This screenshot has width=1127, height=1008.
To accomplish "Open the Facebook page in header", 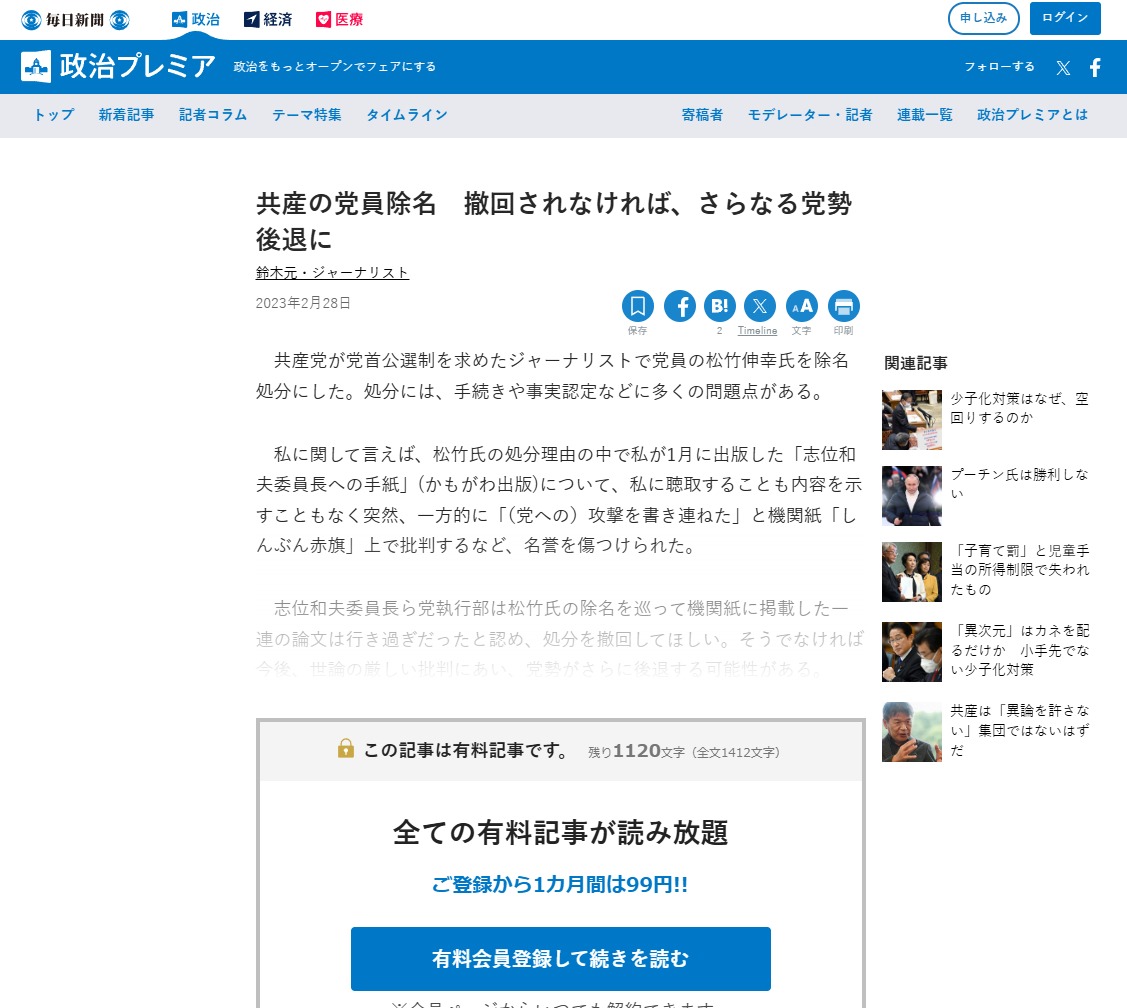I will click(1095, 68).
